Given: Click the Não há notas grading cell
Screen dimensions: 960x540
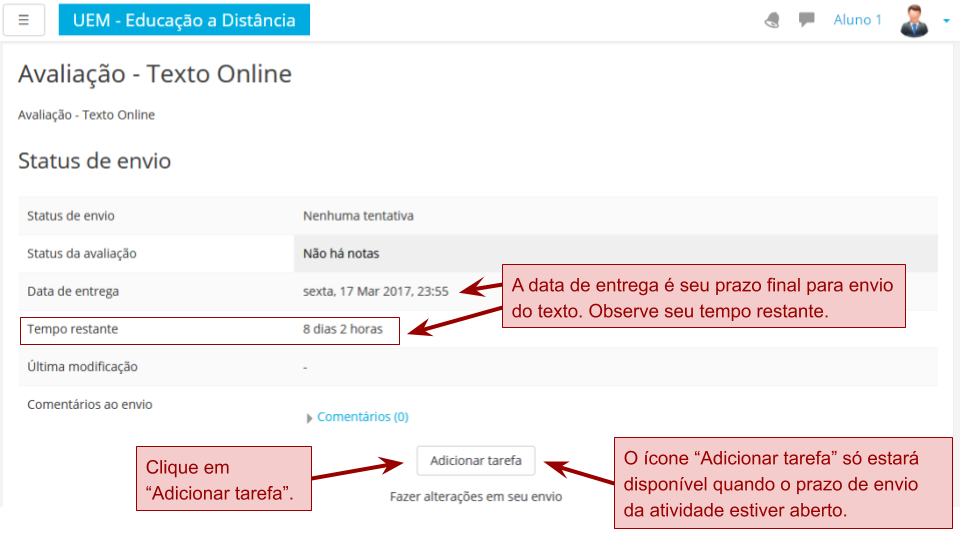Looking at the screenshot, I should pyautogui.click(x=341, y=254).
